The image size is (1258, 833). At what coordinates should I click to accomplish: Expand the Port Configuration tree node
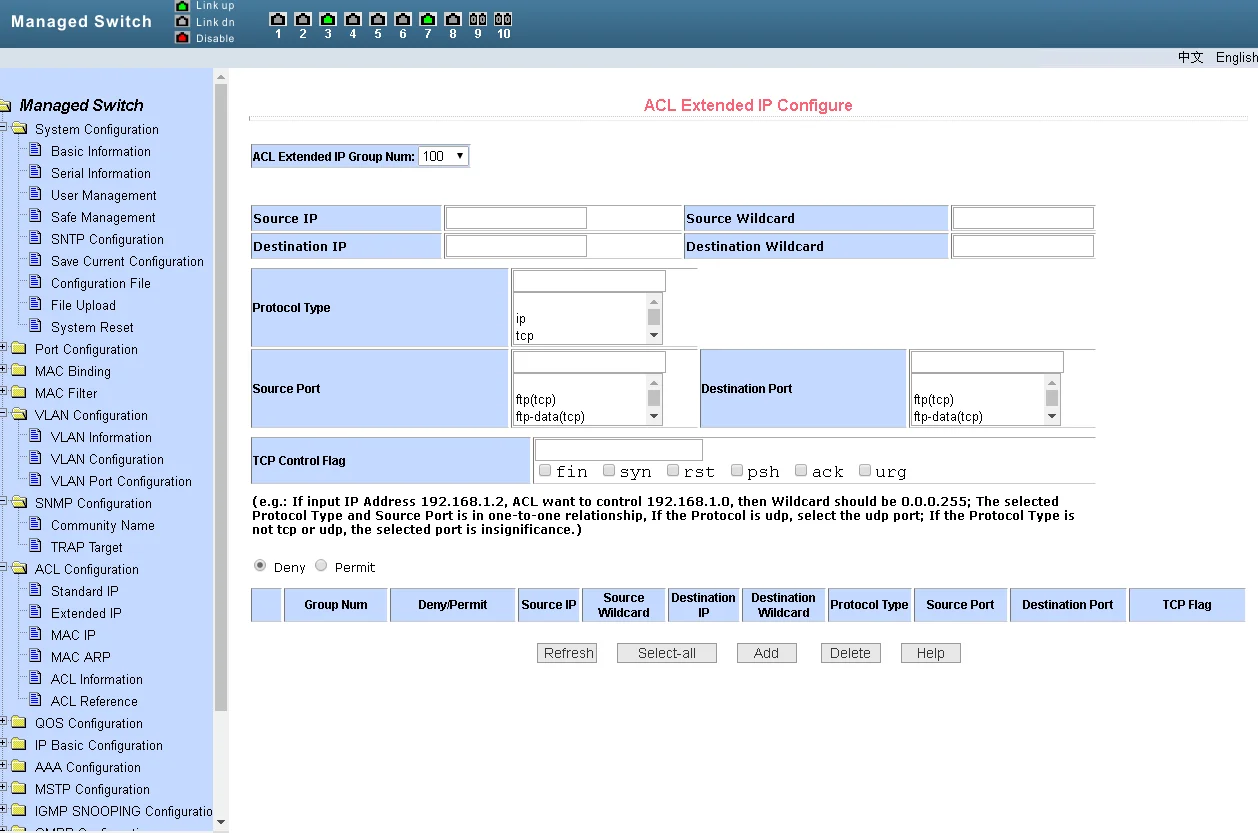4,349
